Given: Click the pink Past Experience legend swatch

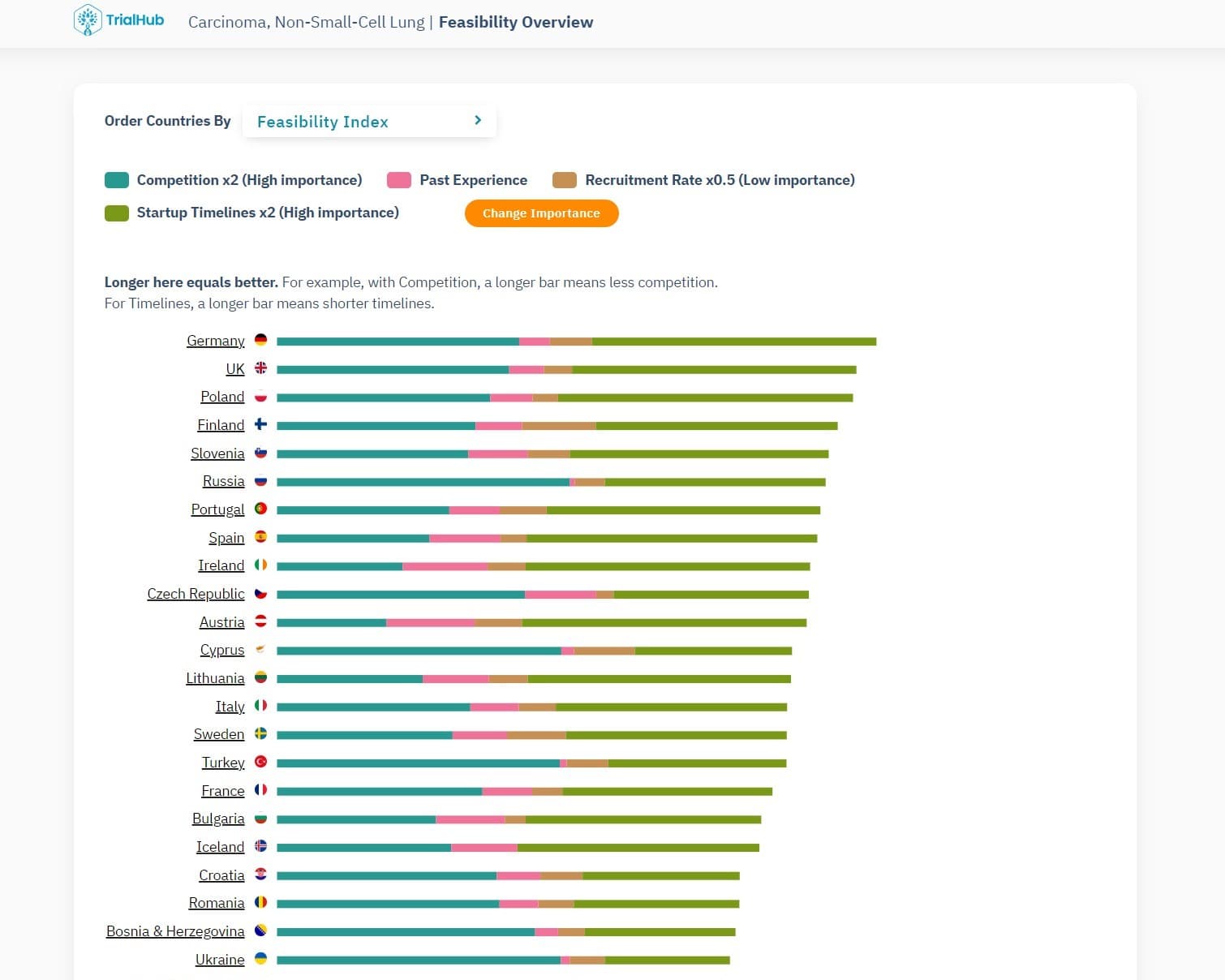Looking at the screenshot, I should point(399,180).
